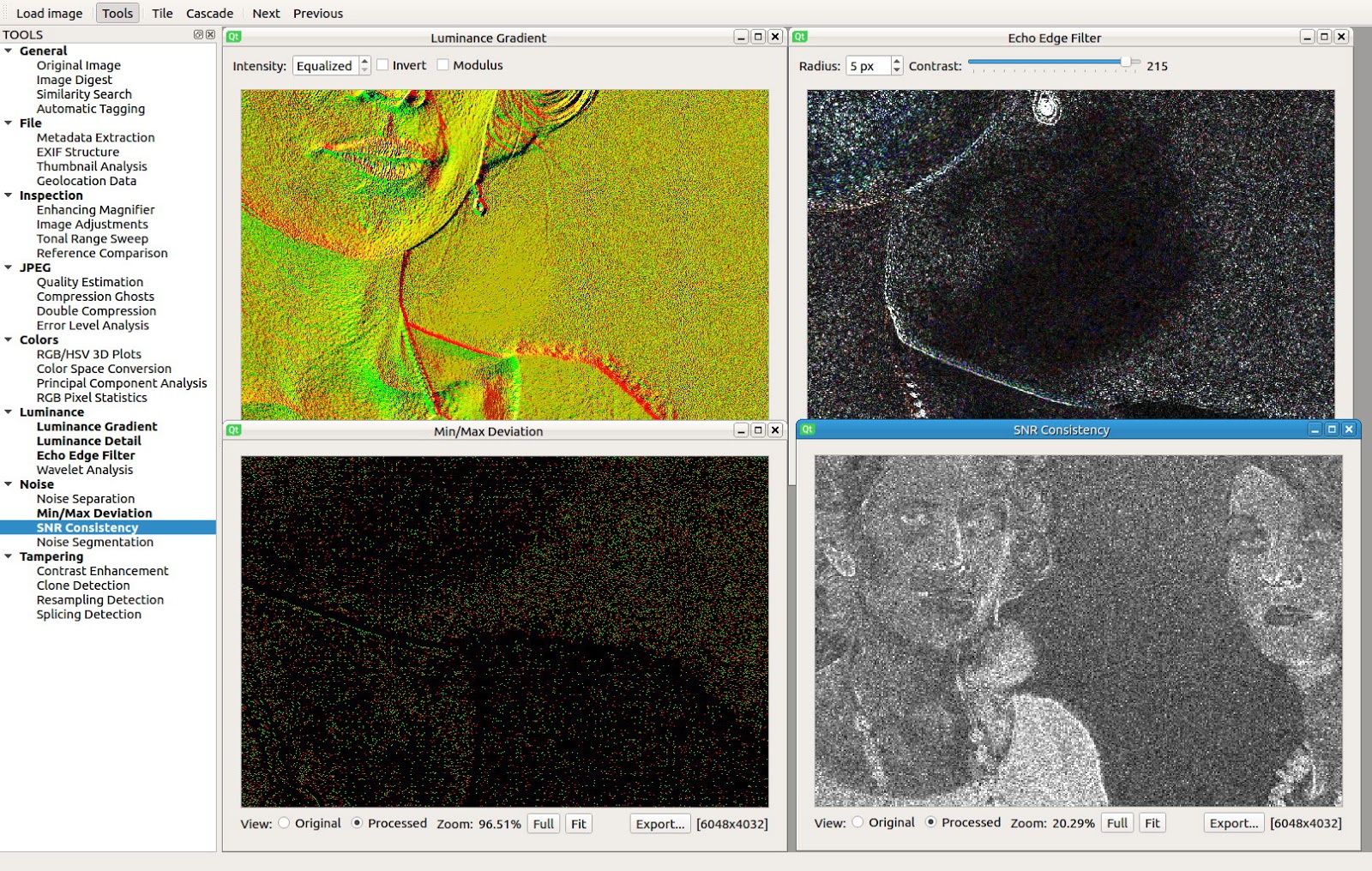Click Export in the SNR Consistency window
The width and height of the screenshot is (1372, 871).
(x=1232, y=822)
